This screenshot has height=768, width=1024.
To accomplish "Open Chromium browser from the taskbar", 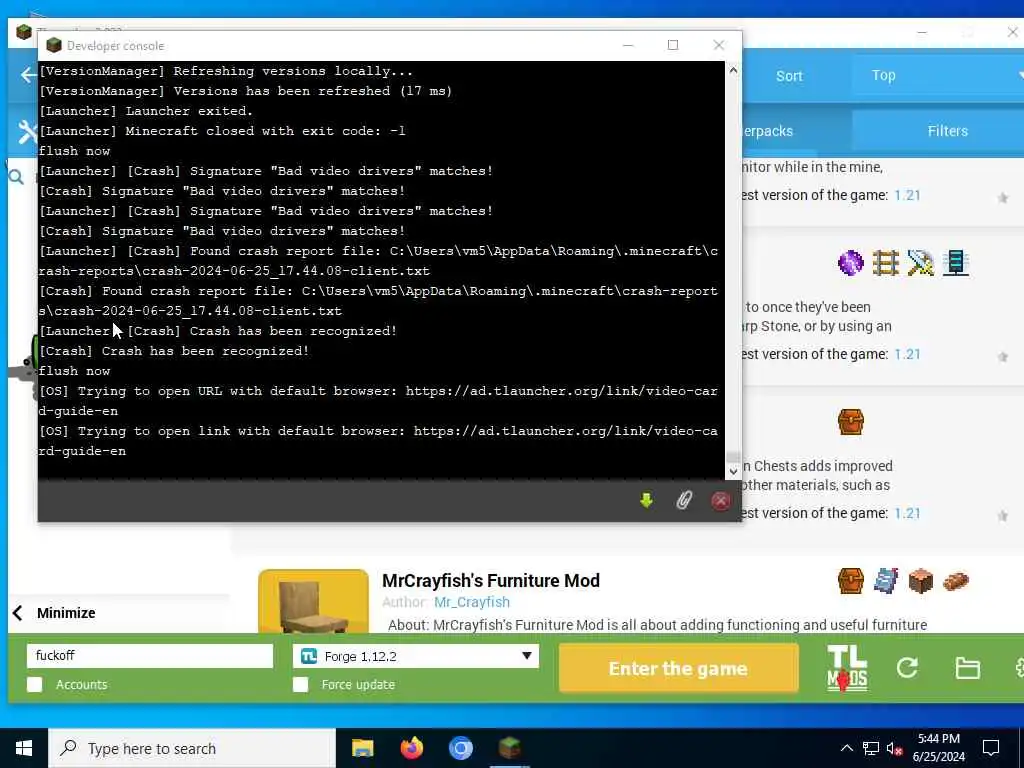I will 460,748.
